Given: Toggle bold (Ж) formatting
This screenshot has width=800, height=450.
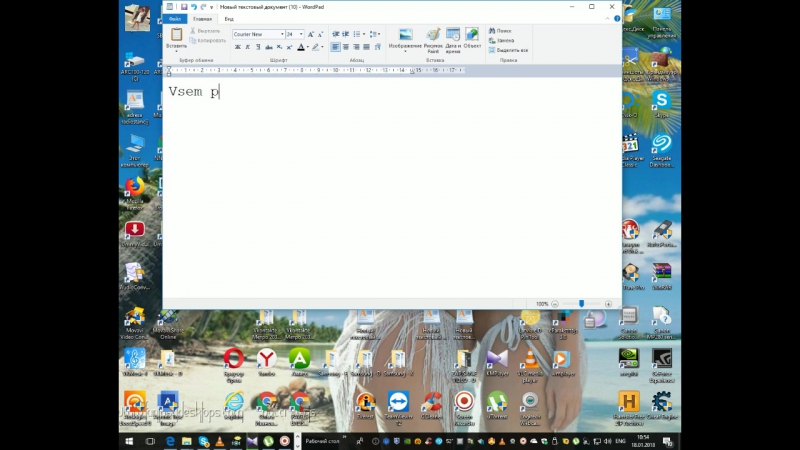Looking at the screenshot, I should click(x=237, y=47).
